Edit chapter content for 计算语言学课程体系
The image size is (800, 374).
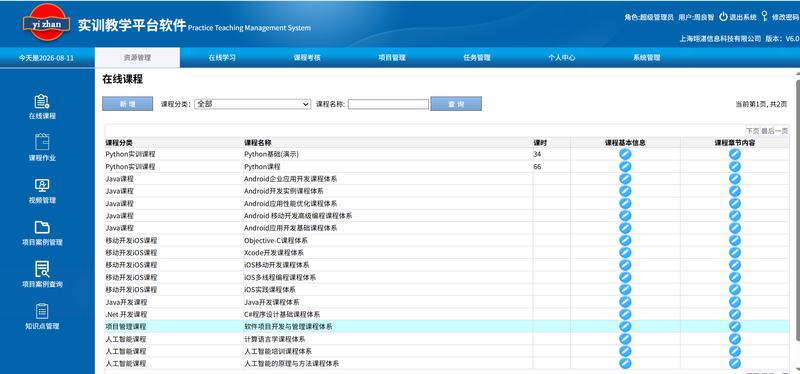click(735, 339)
